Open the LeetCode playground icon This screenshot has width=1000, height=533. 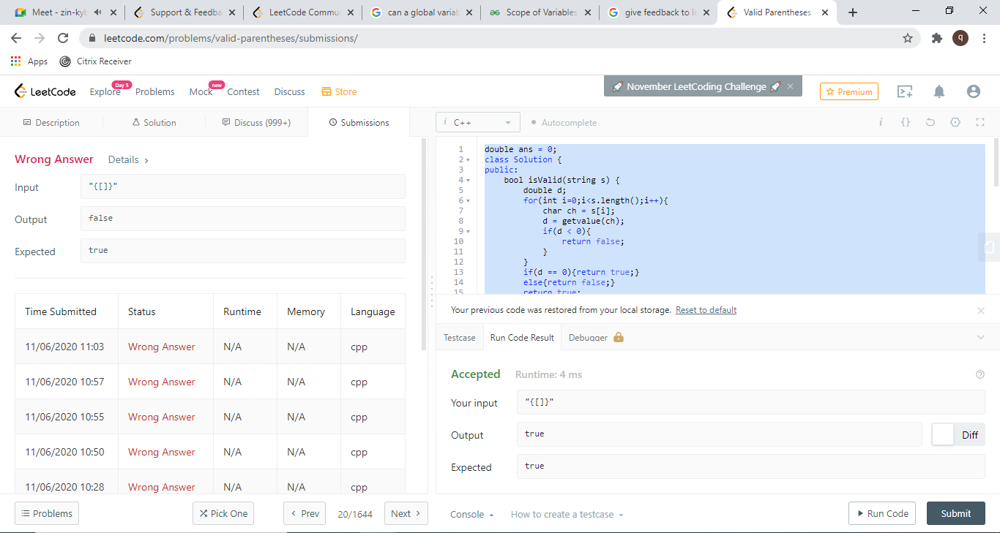point(905,91)
